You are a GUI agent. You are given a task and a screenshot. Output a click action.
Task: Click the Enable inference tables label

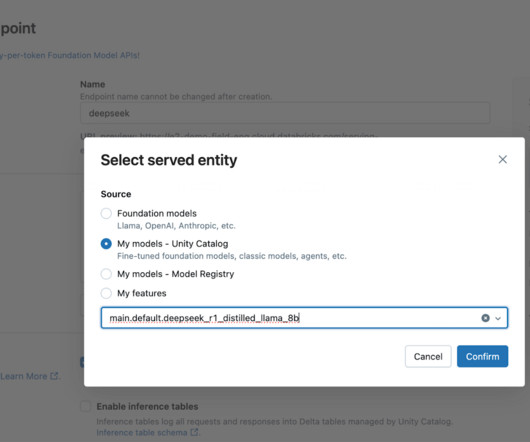click(147, 406)
